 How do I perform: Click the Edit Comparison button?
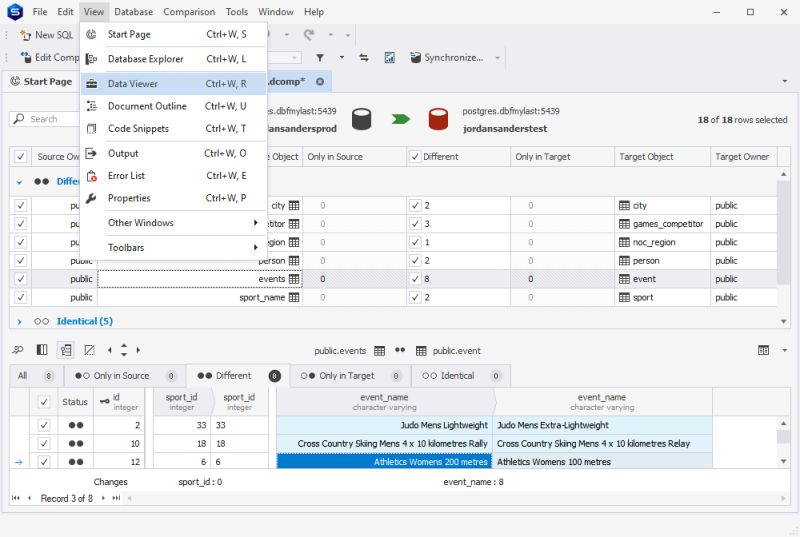[x=49, y=58]
